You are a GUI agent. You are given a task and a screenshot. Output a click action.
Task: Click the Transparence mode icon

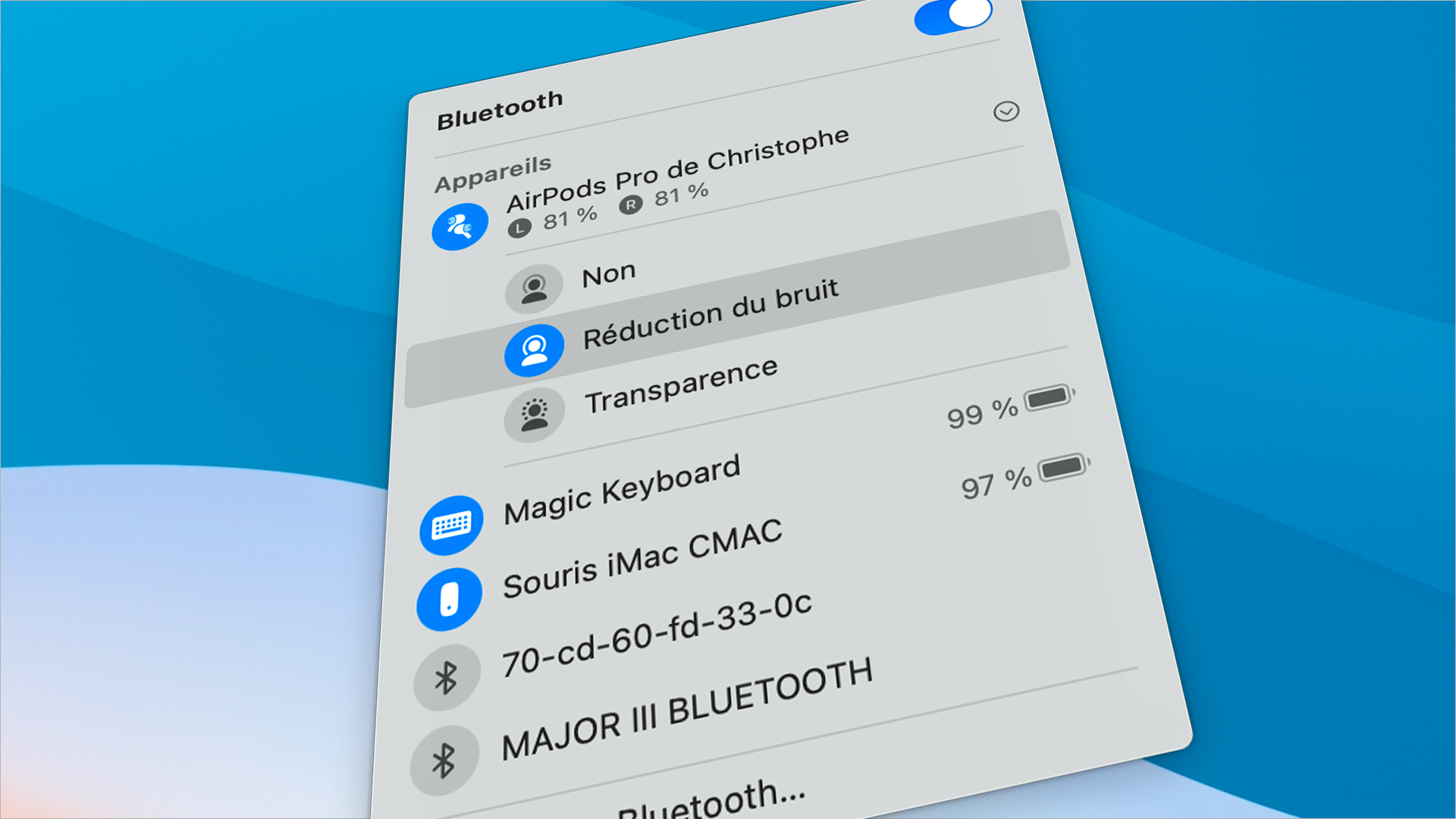(x=534, y=414)
